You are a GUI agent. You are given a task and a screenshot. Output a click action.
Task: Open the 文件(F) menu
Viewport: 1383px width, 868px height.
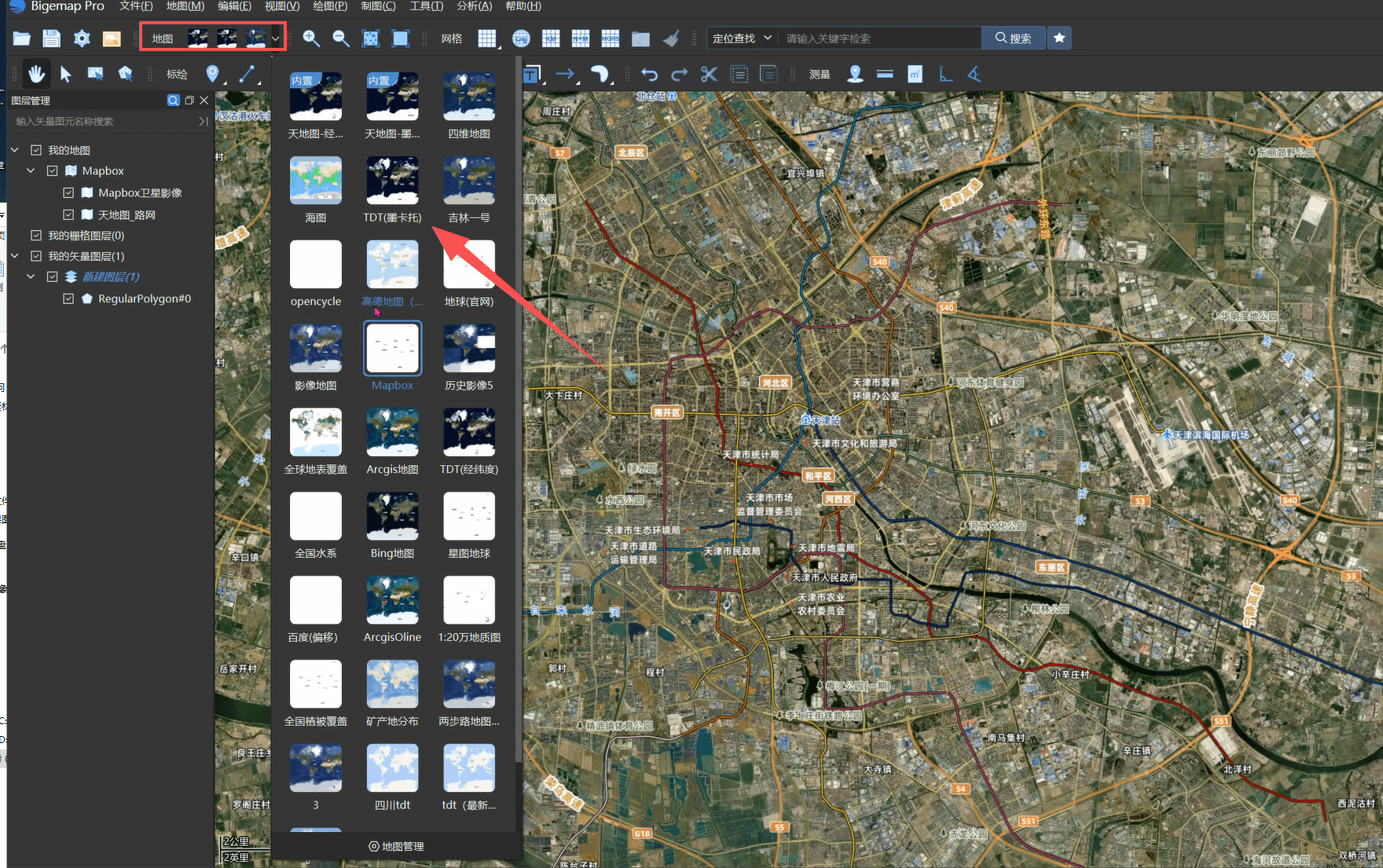[136, 6]
